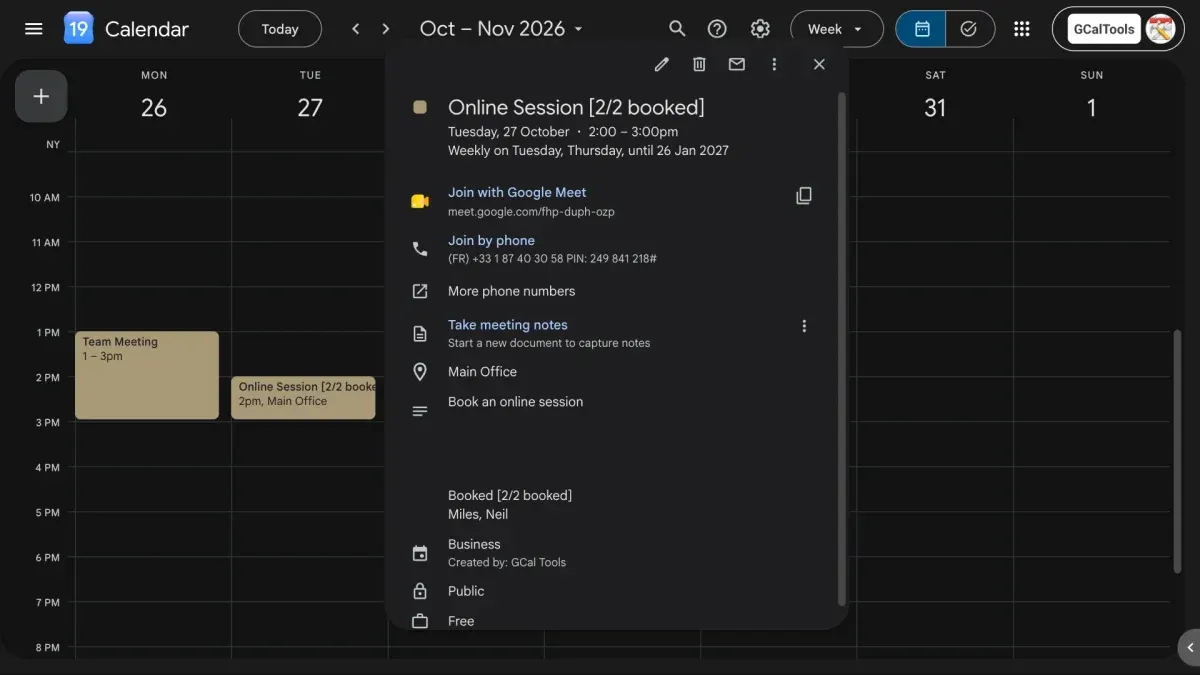Viewport: 1200px width, 675px height.
Task: Select Tuesday 27 day header
Action: point(310,97)
